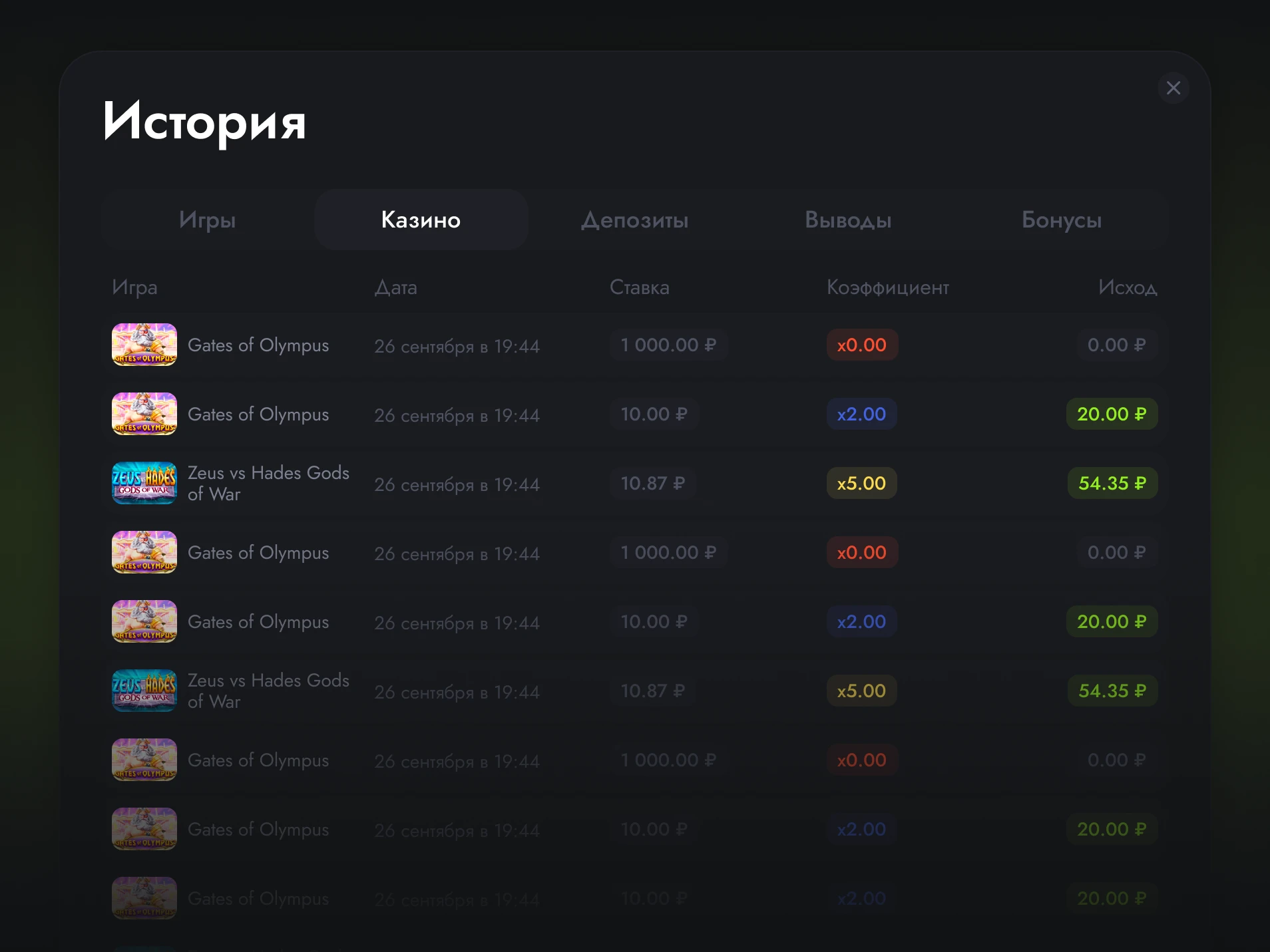Click the first x2.00 coefficient badge
Viewport: 1270px width, 952px height.
pyautogui.click(x=862, y=414)
